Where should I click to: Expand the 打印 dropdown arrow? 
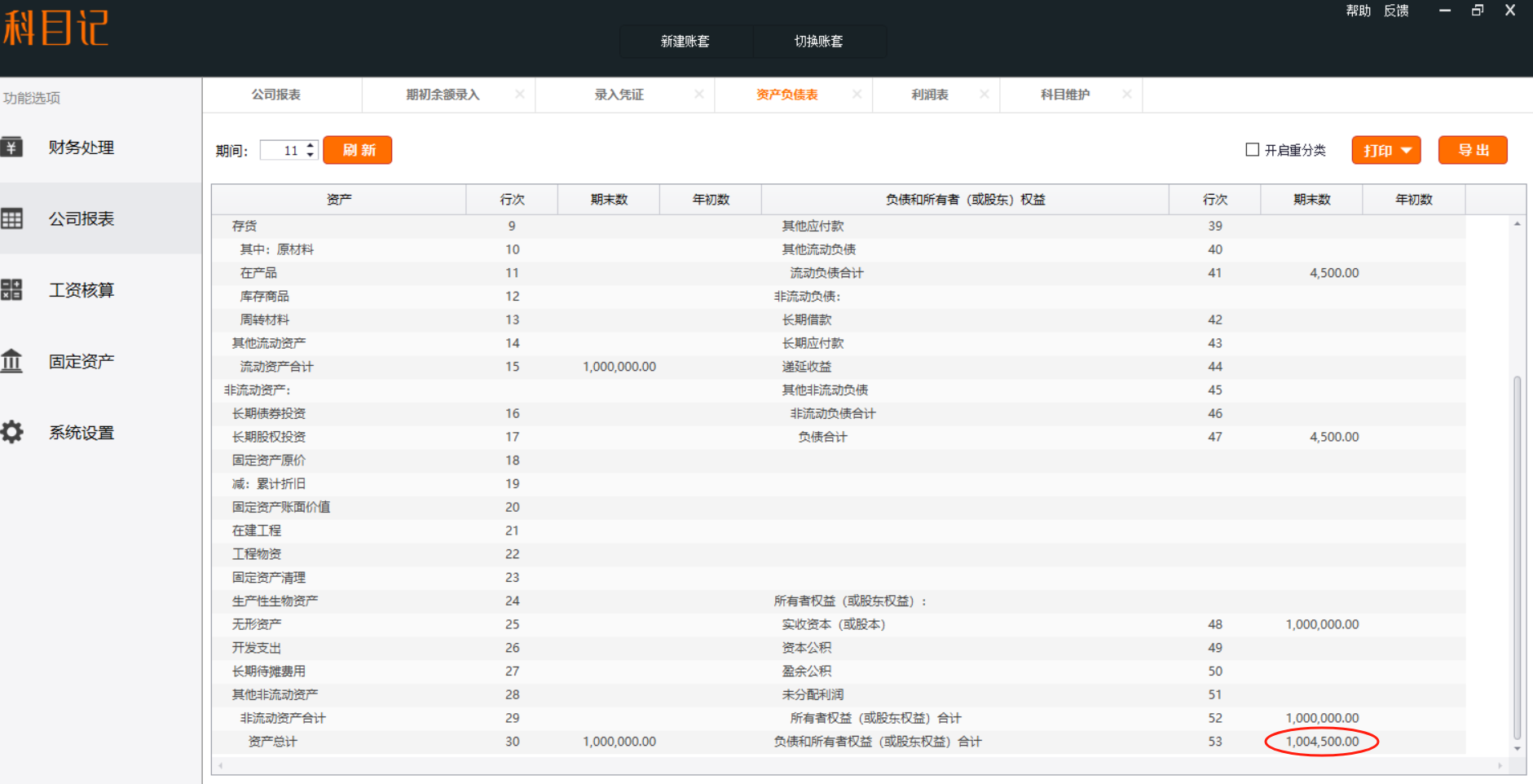tap(1406, 151)
